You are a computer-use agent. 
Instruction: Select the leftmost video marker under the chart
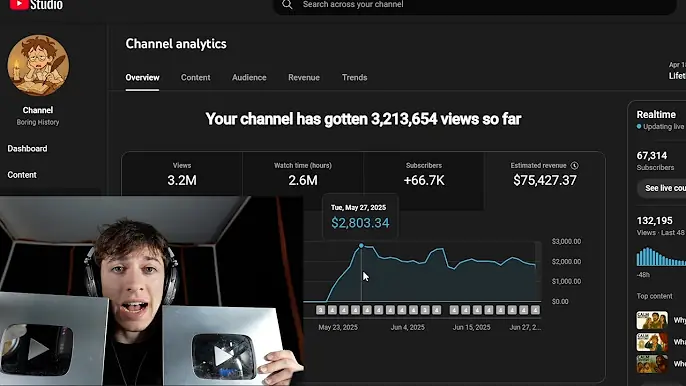[321, 310]
